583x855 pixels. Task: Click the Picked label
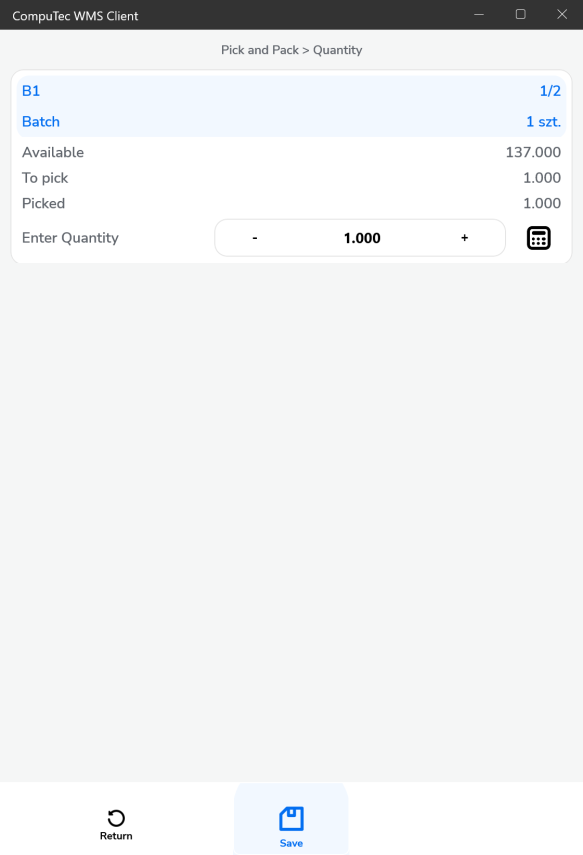(x=43, y=203)
